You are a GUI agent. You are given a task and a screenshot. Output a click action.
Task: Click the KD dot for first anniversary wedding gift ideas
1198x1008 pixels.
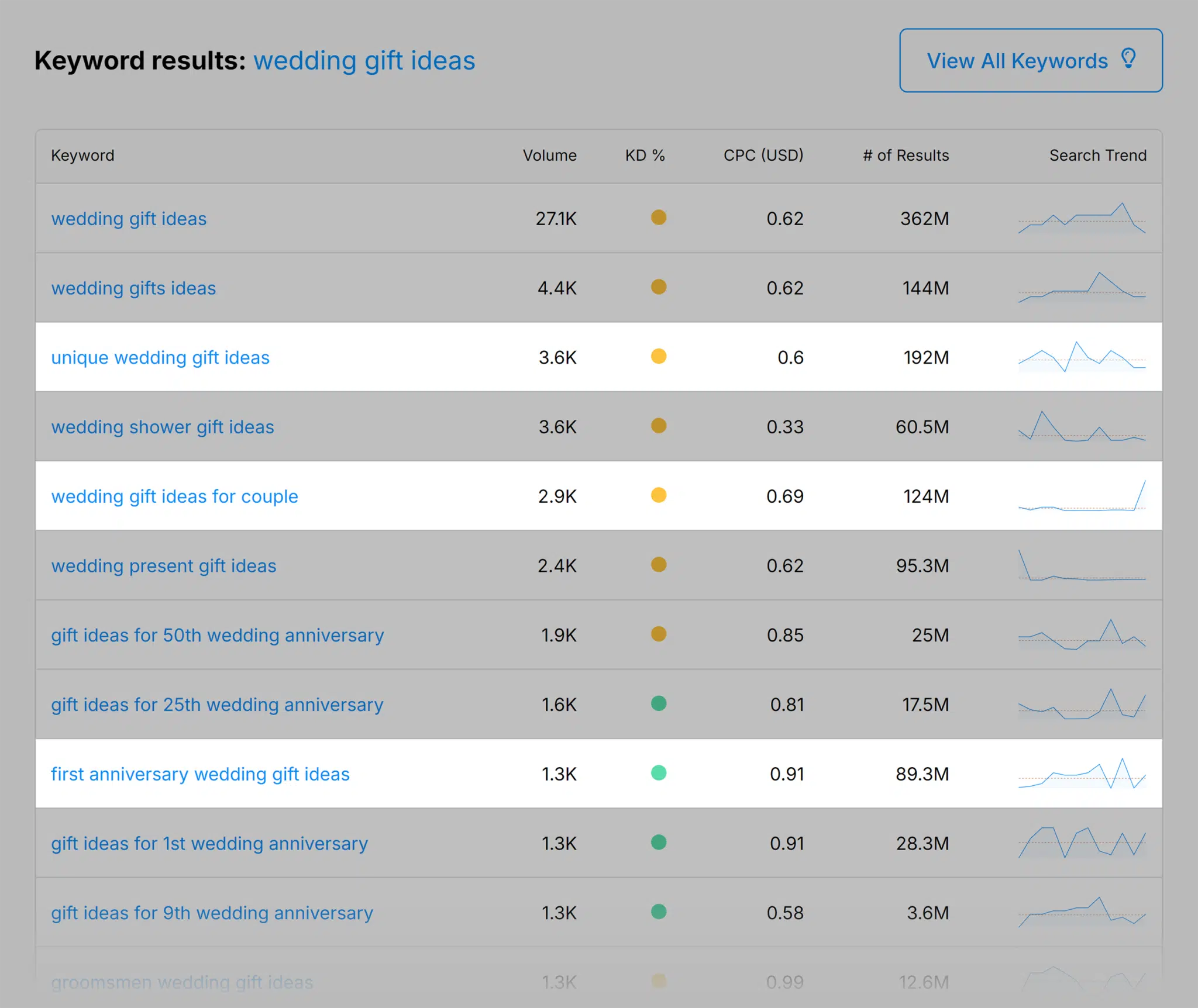pyautogui.click(x=659, y=774)
